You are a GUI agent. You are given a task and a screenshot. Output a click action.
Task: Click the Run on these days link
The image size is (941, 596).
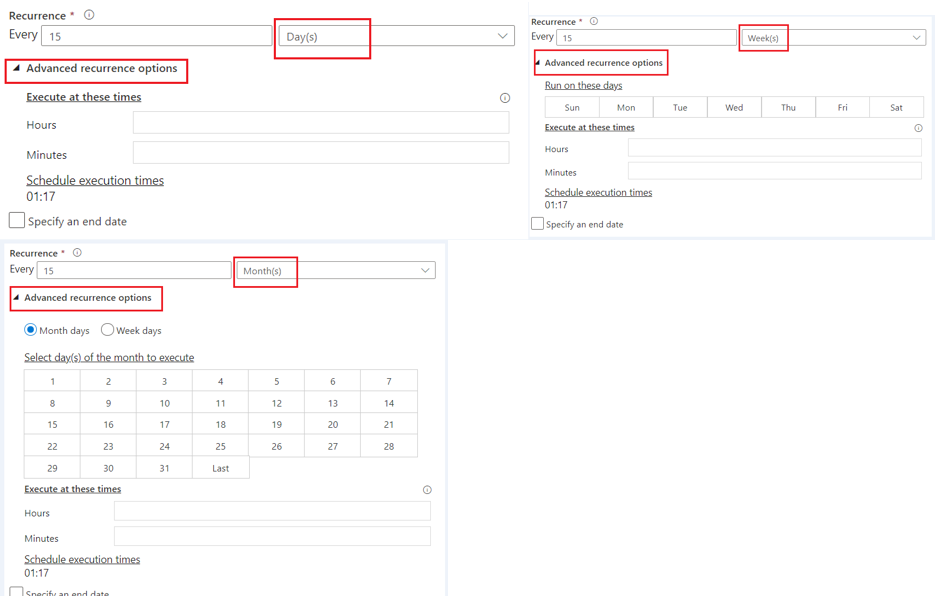point(583,85)
